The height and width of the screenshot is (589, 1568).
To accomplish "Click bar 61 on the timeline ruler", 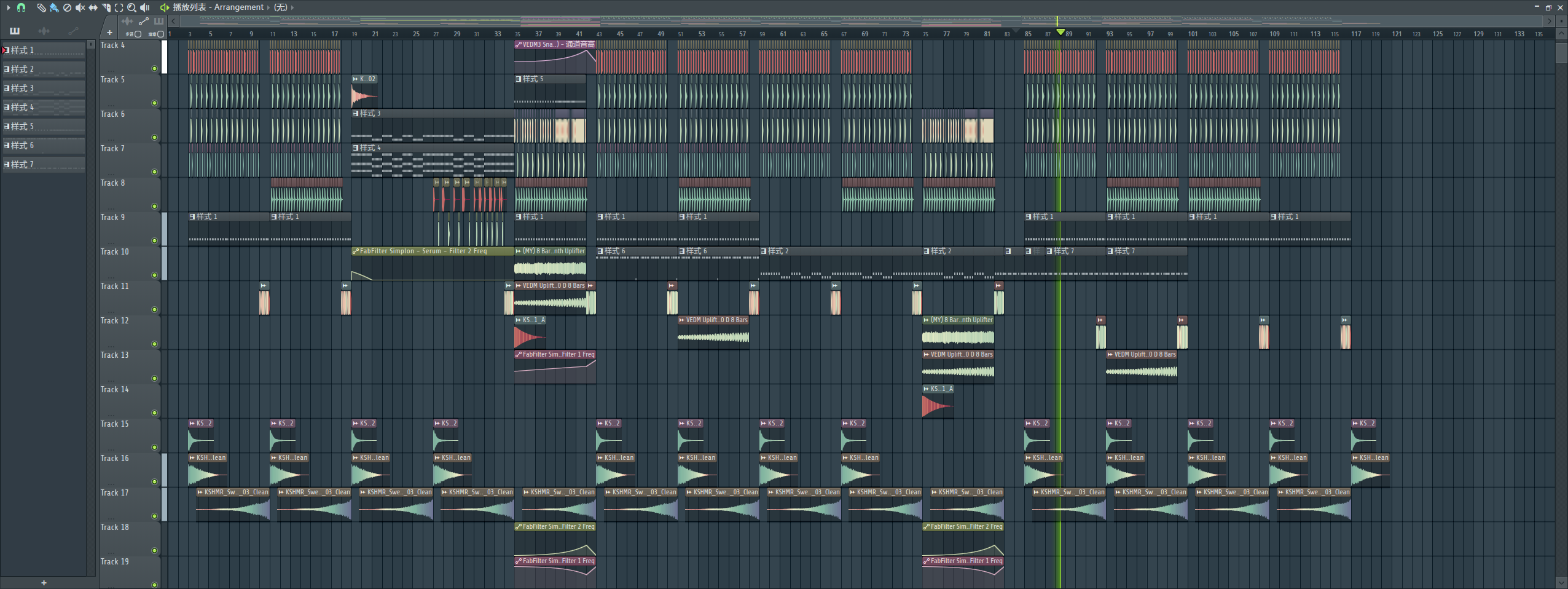I will tap(783, 34).
